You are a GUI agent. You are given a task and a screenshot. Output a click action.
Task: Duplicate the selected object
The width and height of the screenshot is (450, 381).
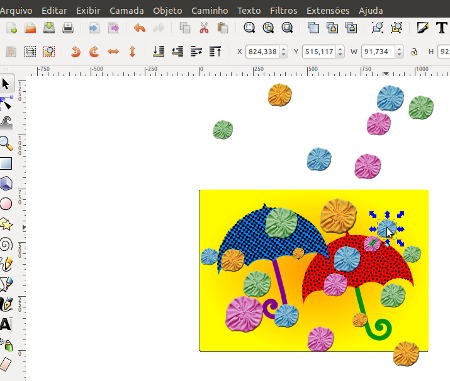click(x=313, y=28)
